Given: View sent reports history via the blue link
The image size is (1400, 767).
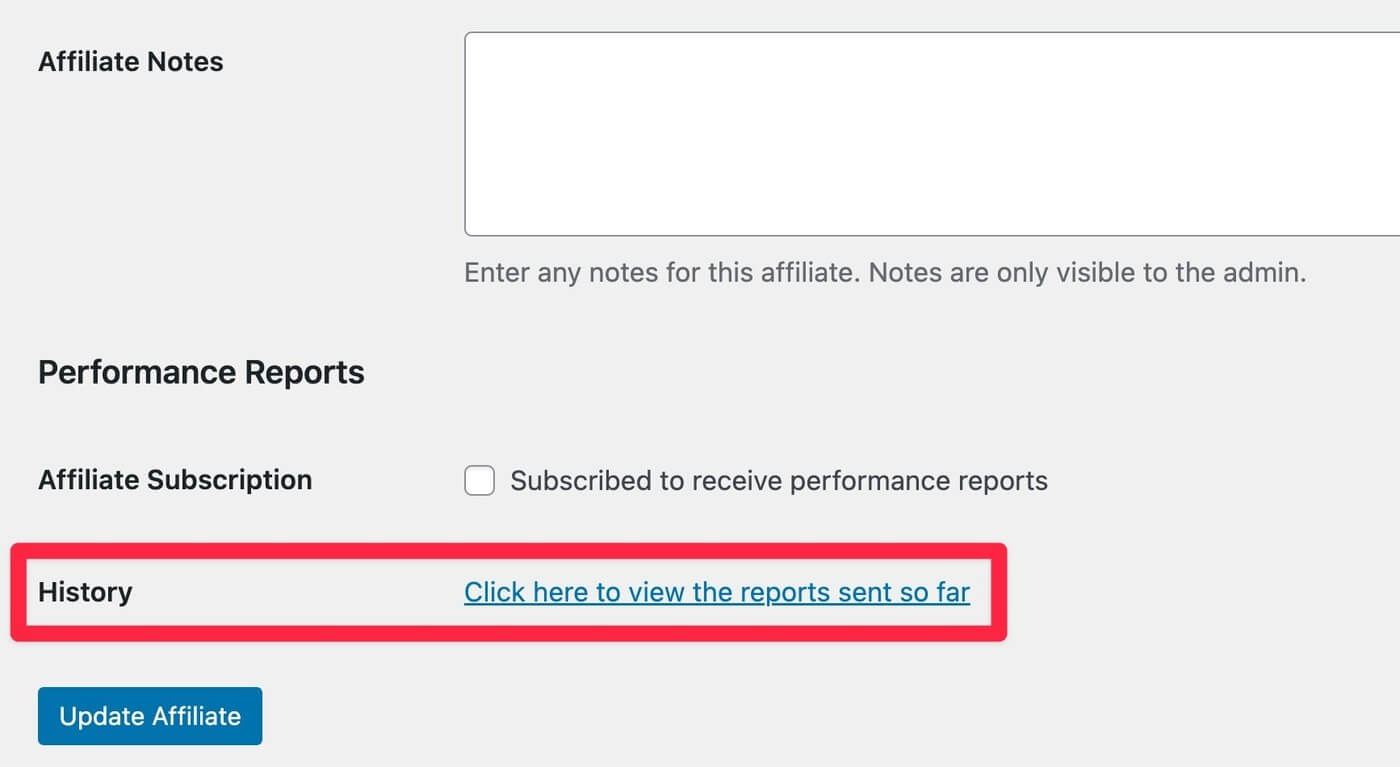Looking at the screenshot, I should 717,592.
